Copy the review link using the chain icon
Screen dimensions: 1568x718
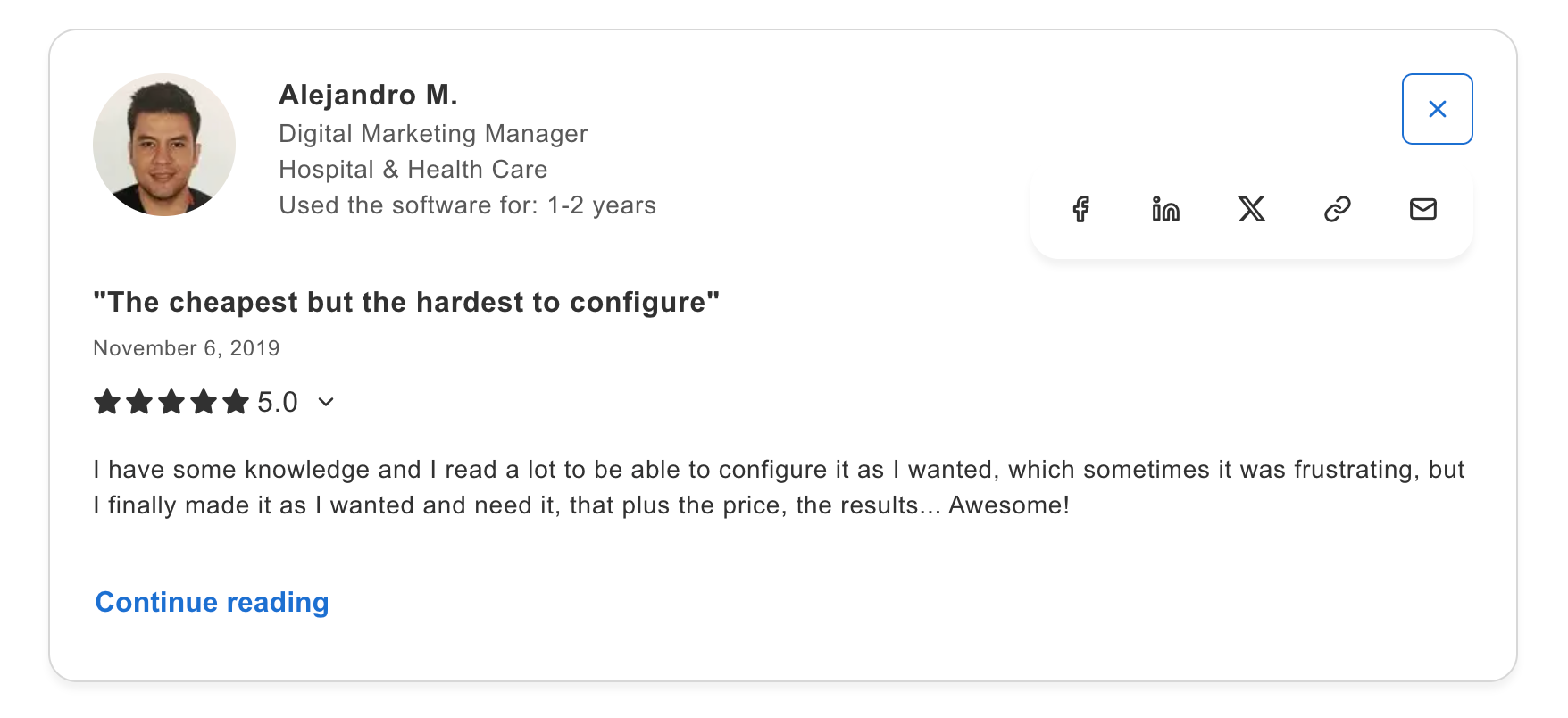click(1336, 210)
